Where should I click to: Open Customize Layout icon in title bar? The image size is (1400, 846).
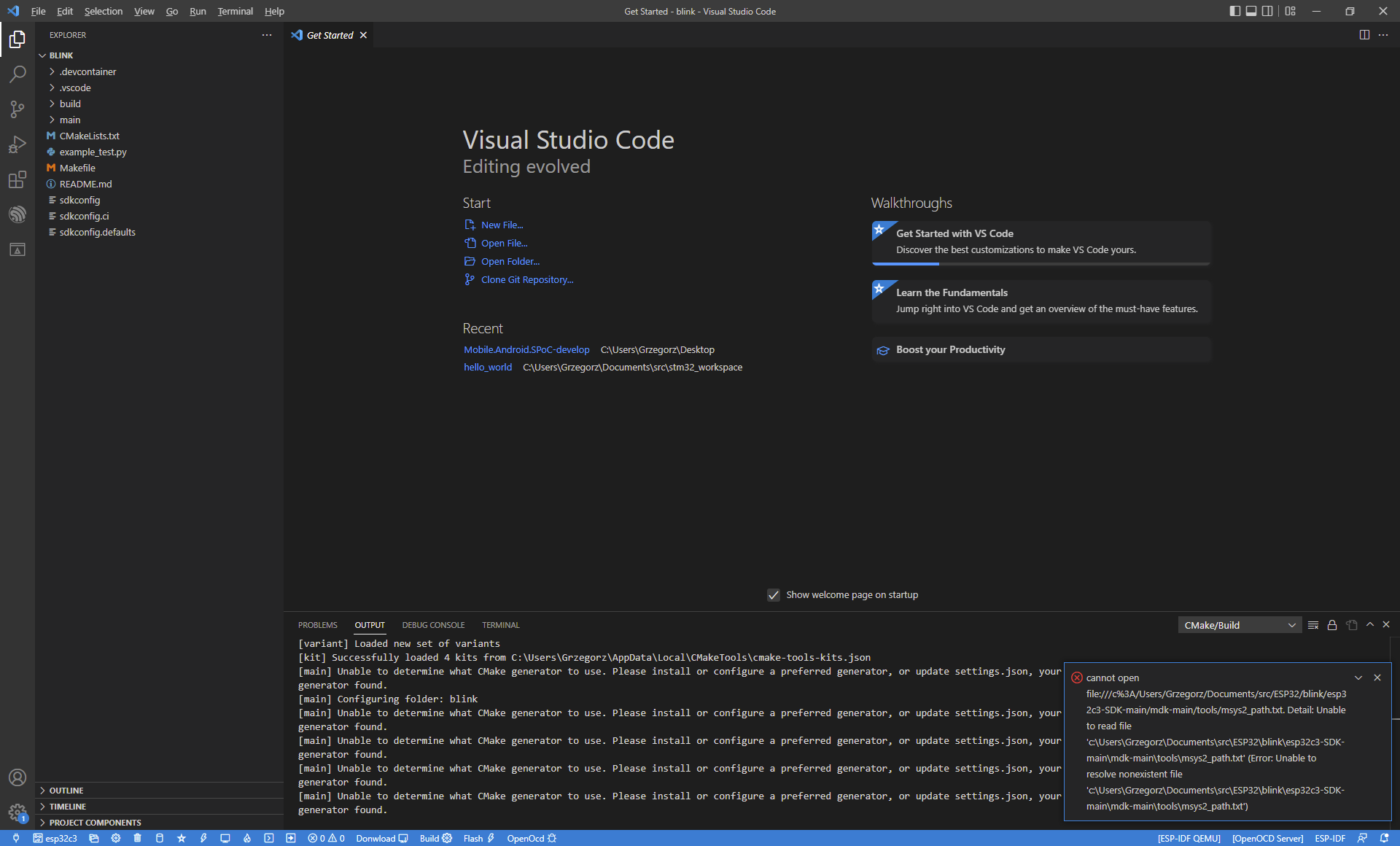click(x=1291, y=11)
